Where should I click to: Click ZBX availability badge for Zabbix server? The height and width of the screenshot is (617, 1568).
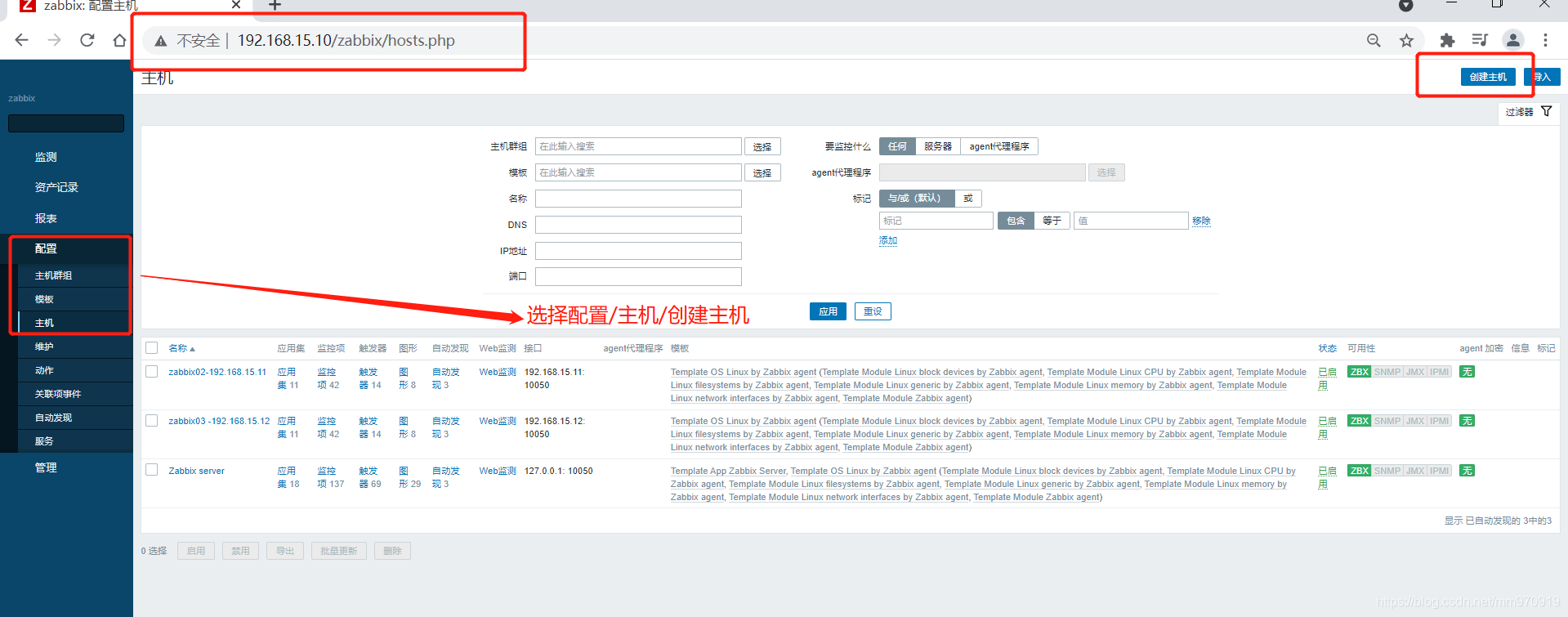point(1360,471)
